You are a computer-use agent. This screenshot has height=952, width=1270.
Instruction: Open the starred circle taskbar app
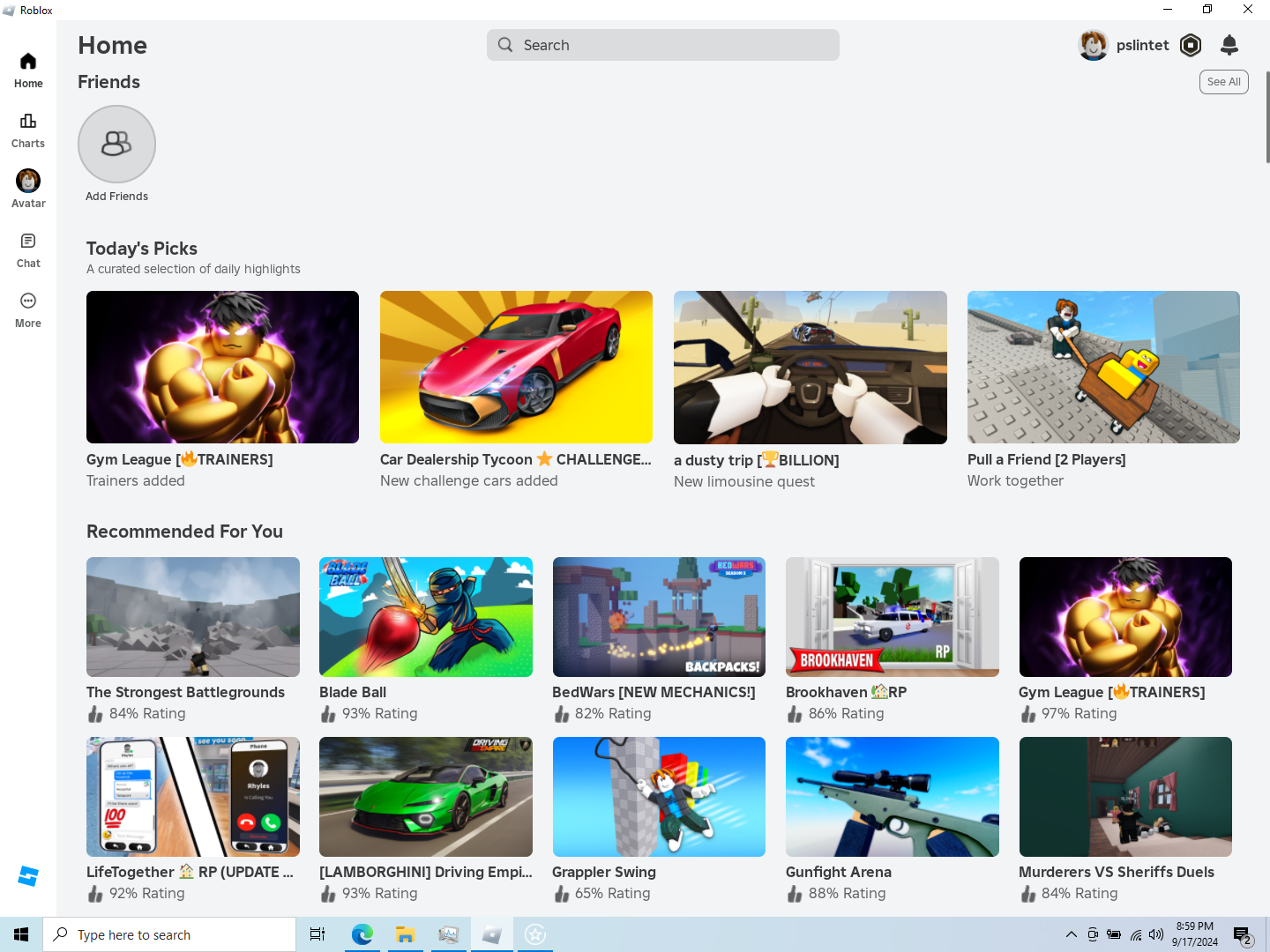point(535,934)
